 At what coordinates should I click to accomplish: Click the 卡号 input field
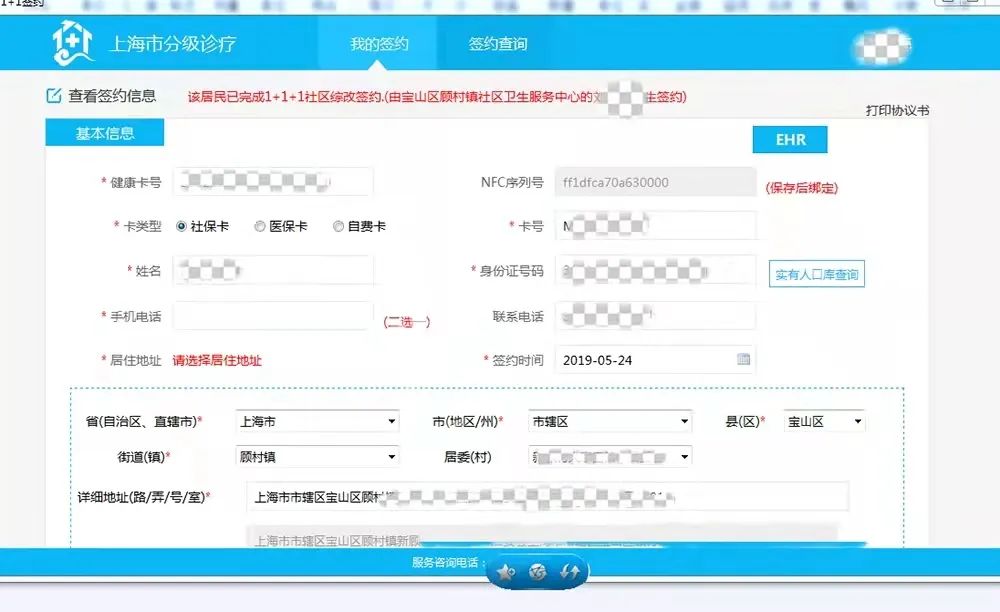pyautogui.click(x=656, y=226)
